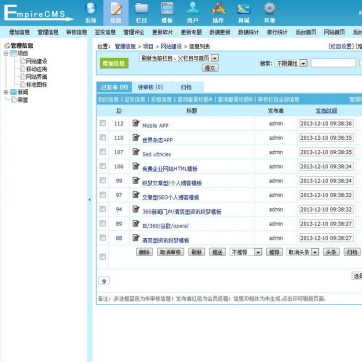Focus the search keyword input field
The height and width of the screenshot is (362, 362).
point(333,63)
